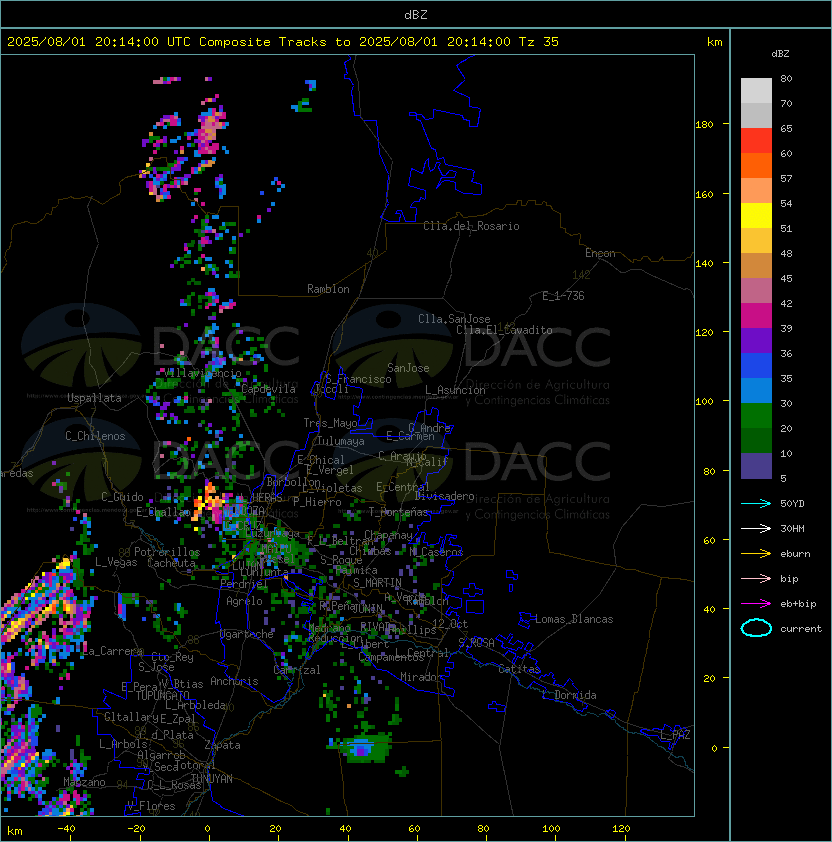Click the 'Cลla.del_Rosario' map label
Viewport: 832px width, 842px height.
[471, 226]
